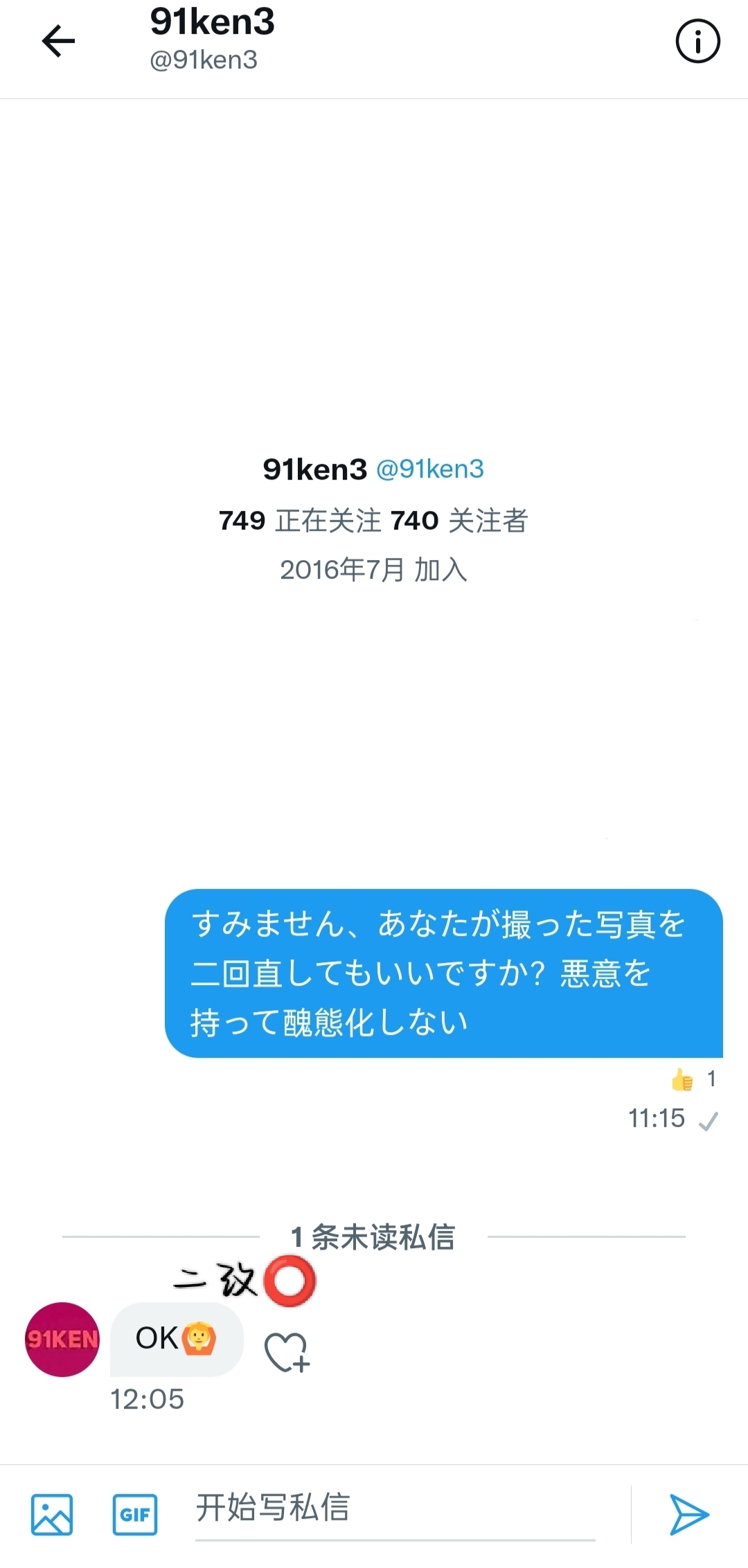The height and width of the screenshot is (1568, 748).
Task: Tap the 2016年7月 加入 date text
Action: (374, 570)
